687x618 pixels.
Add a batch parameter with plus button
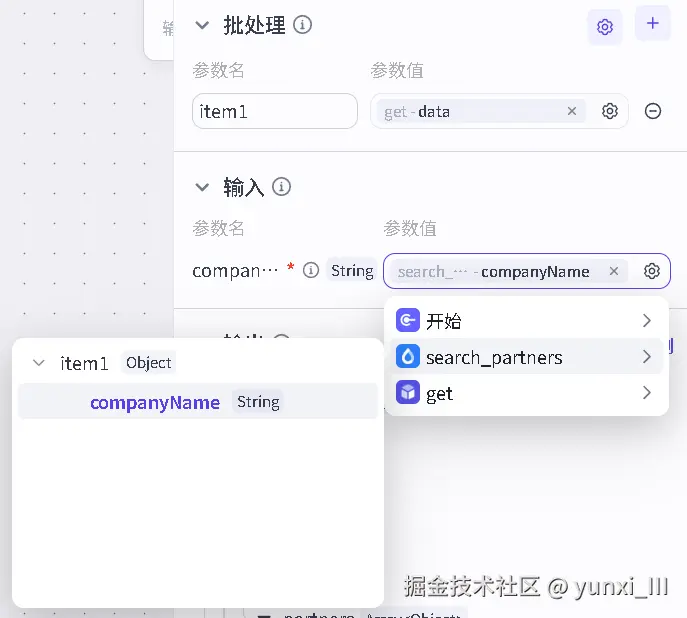click(652, 23)
